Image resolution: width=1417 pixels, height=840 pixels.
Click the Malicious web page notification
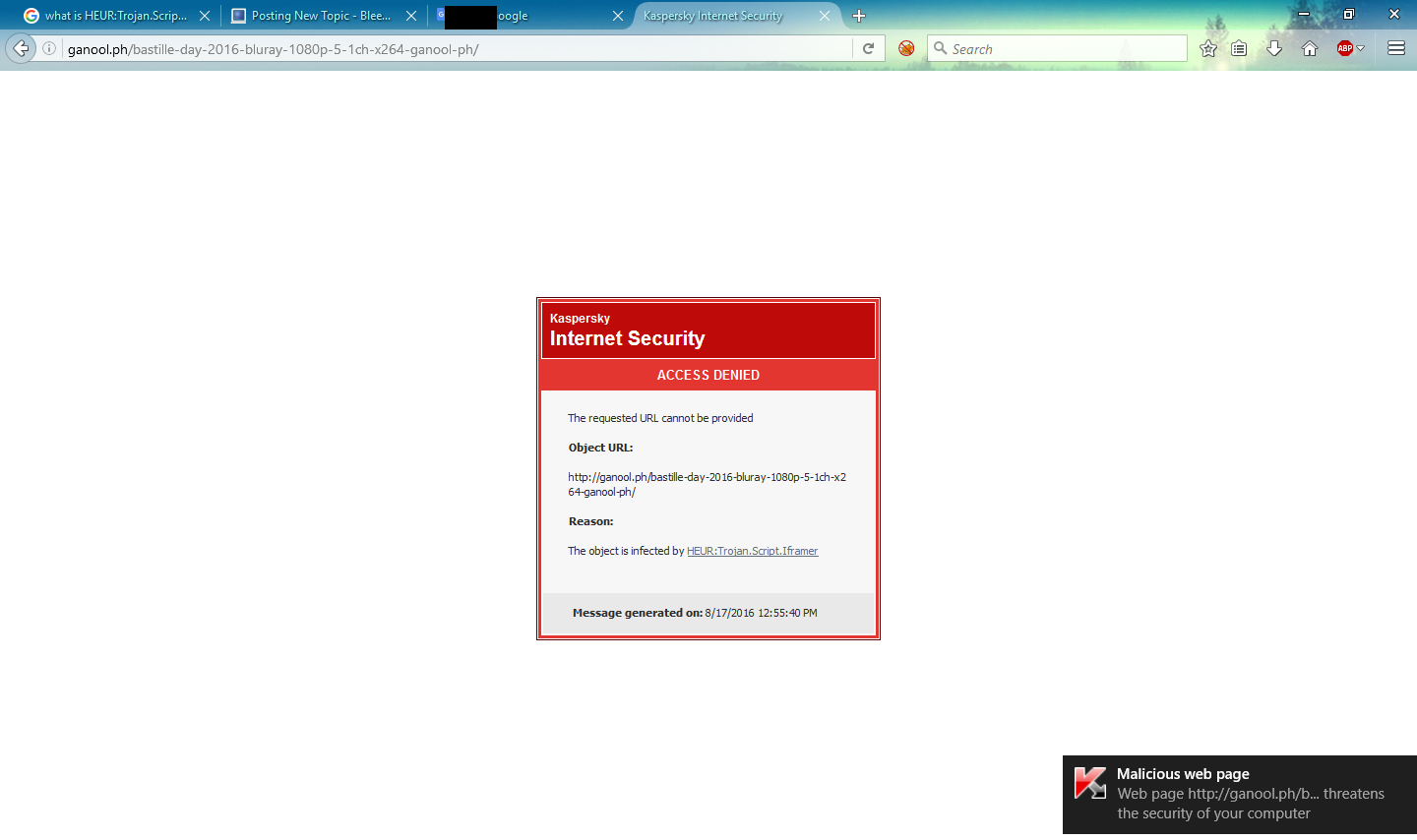pyautogui.click(x=1240, y=794)
